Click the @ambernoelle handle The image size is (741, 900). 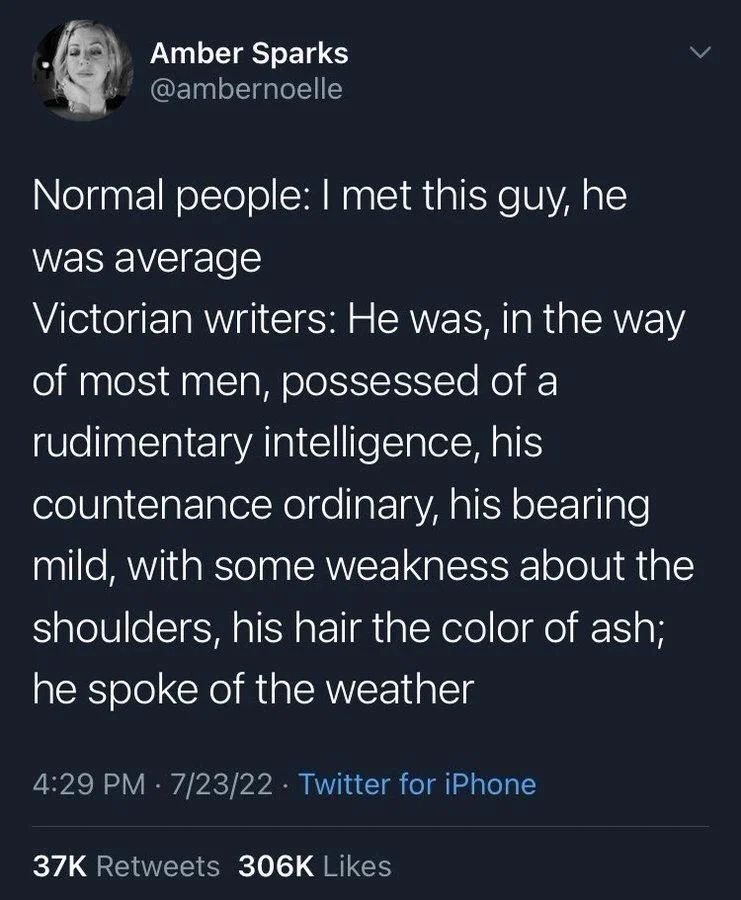tap(243, 90)
